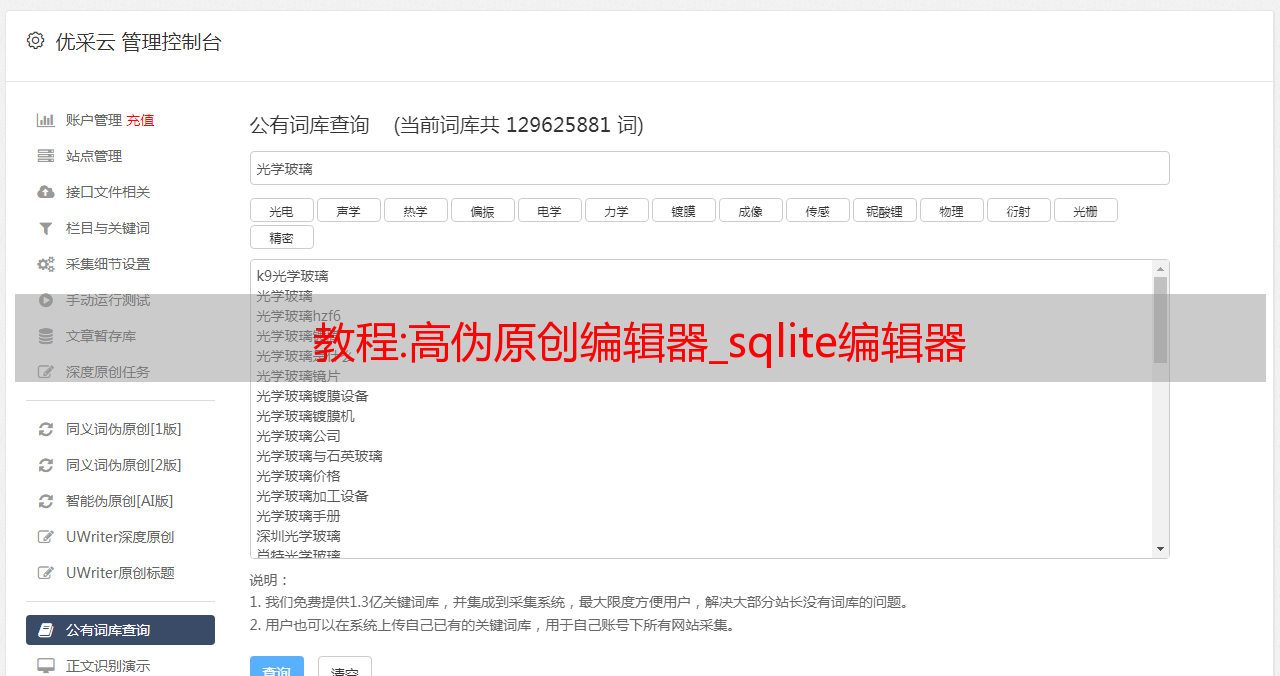This screenshot has width=1280, height=676.
Task: Go to 智能伪原创[AI版] in sidebar
Action: (120, 501)
